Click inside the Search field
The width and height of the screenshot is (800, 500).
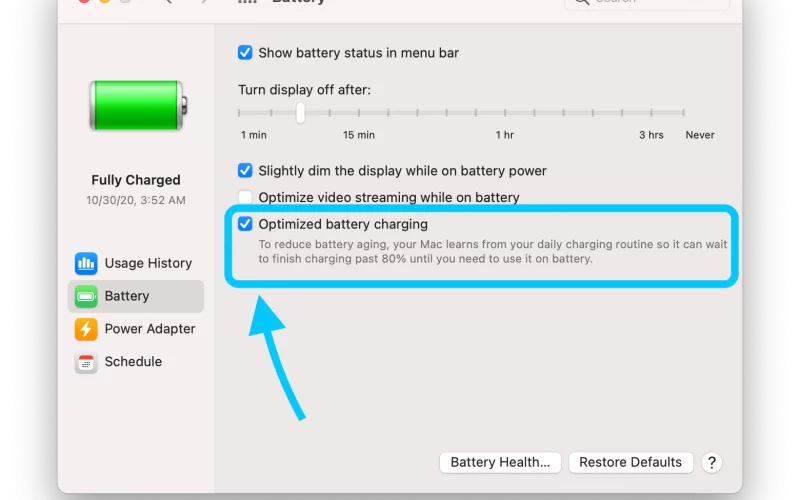coord(647,3)
